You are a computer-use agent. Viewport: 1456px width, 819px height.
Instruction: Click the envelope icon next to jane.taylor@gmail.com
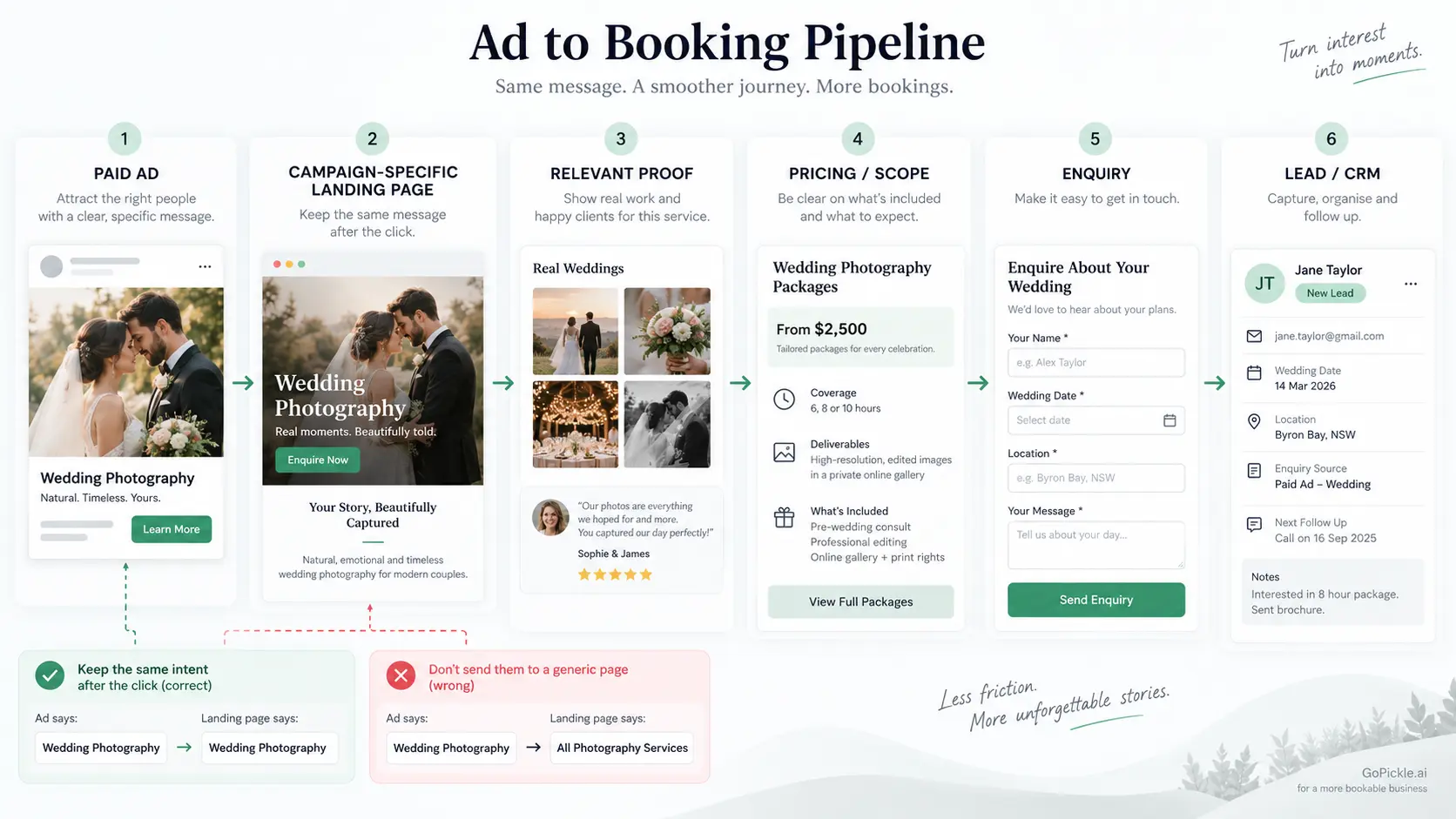point(1254,336)
